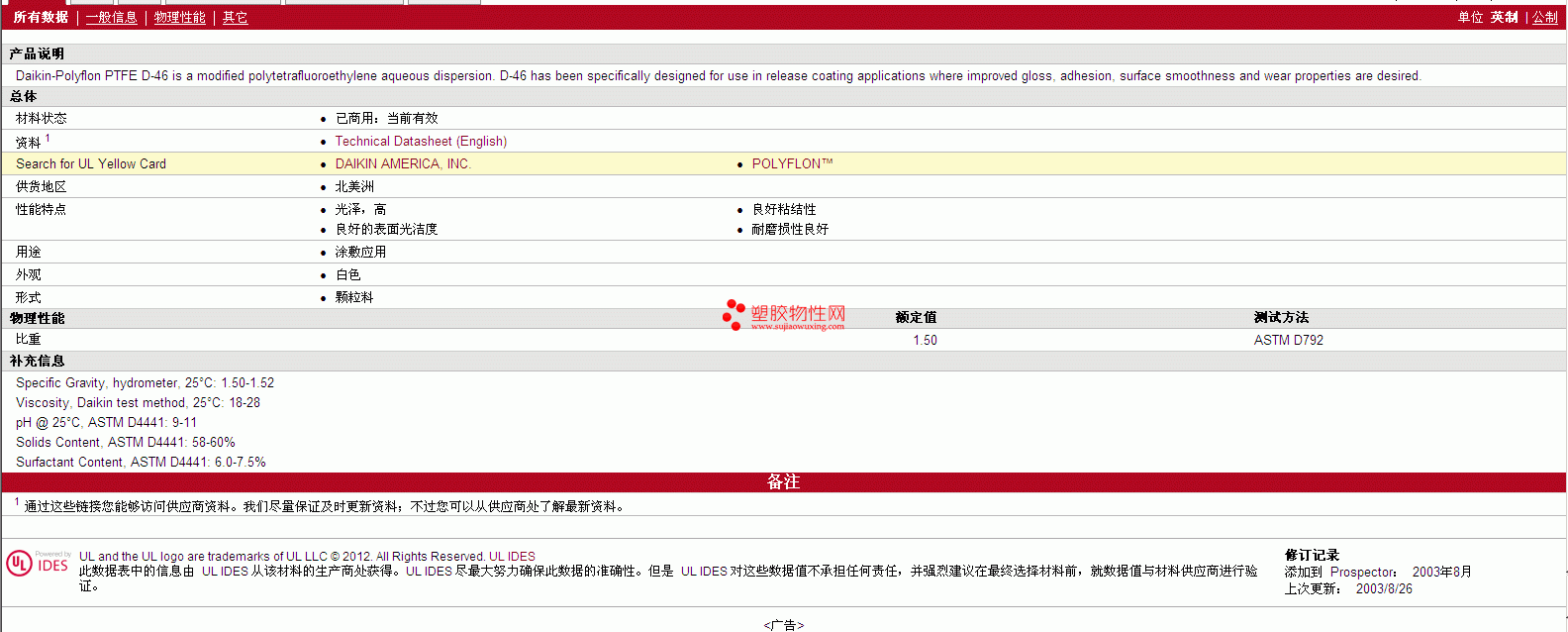Click the 耐磨损性良好 feature entry
Image resolution: width=1568 pixels, height=632 pixels.
pos(790,230)
